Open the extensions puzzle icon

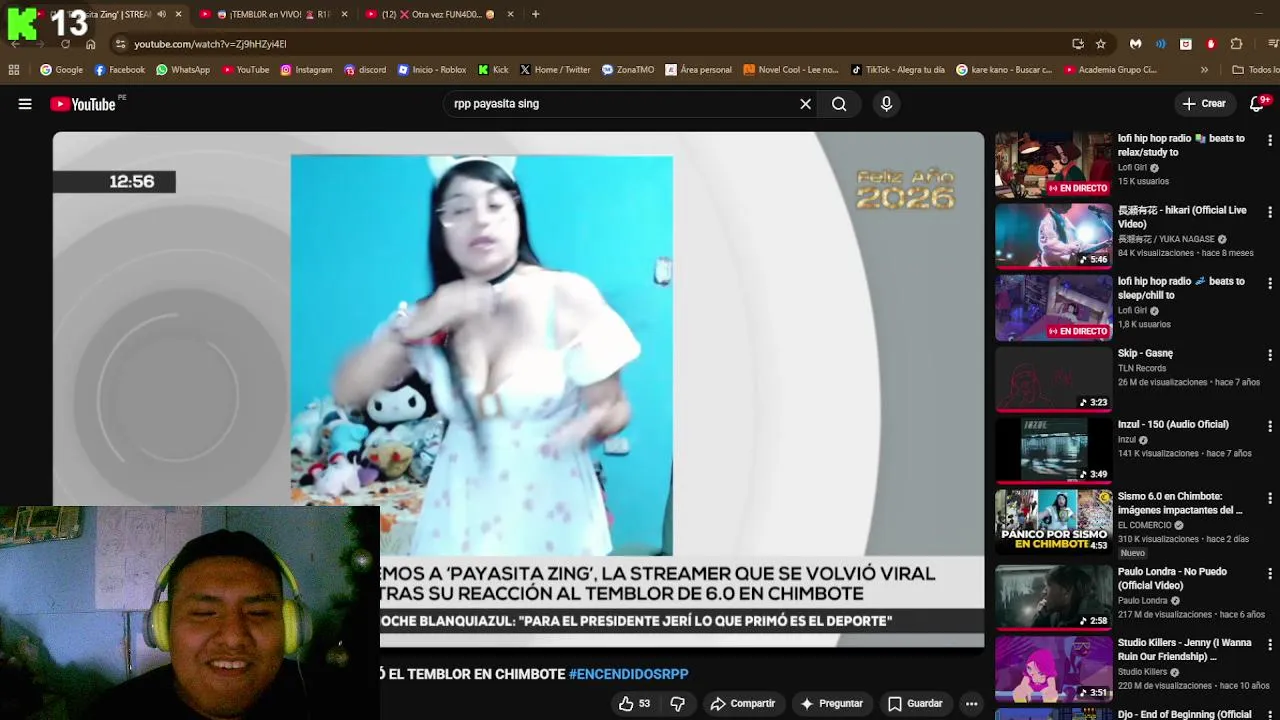pos(1236,44)
